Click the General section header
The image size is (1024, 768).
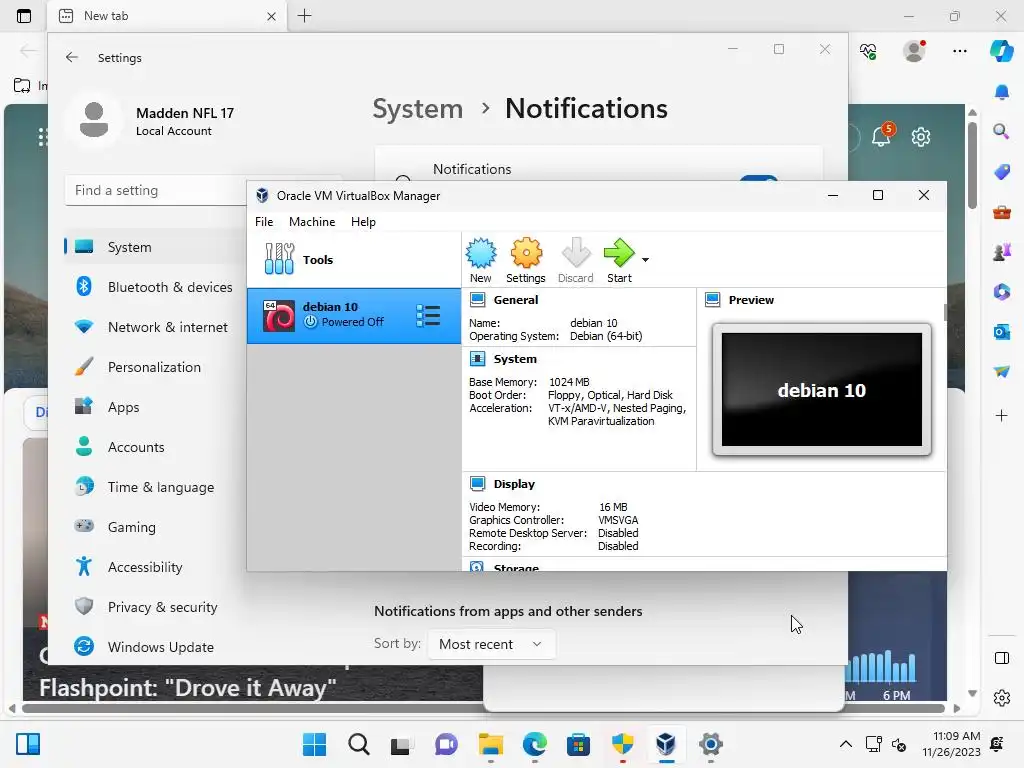click(x=516, y=300)
